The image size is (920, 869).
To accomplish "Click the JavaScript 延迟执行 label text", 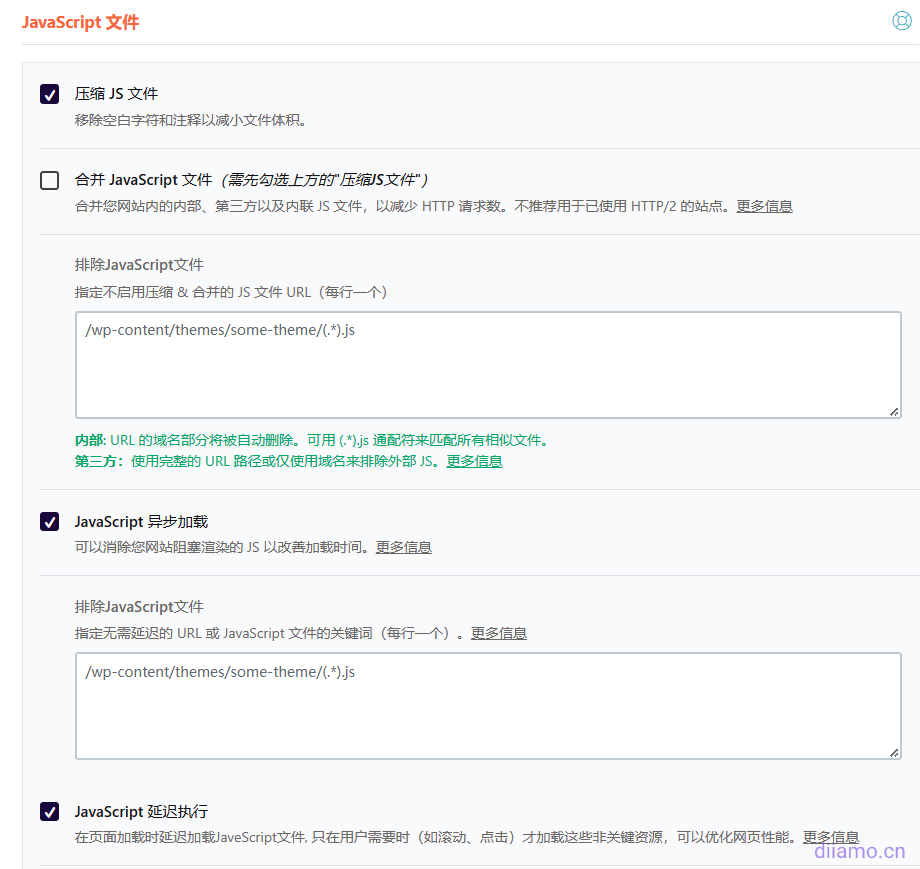I will [141, 811].
